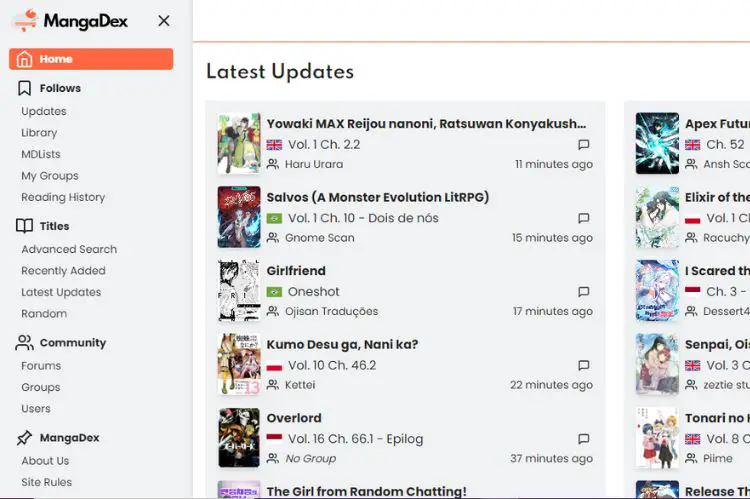Open Follows Updates page
750x499 pixels.
click(x=44, y=111)
